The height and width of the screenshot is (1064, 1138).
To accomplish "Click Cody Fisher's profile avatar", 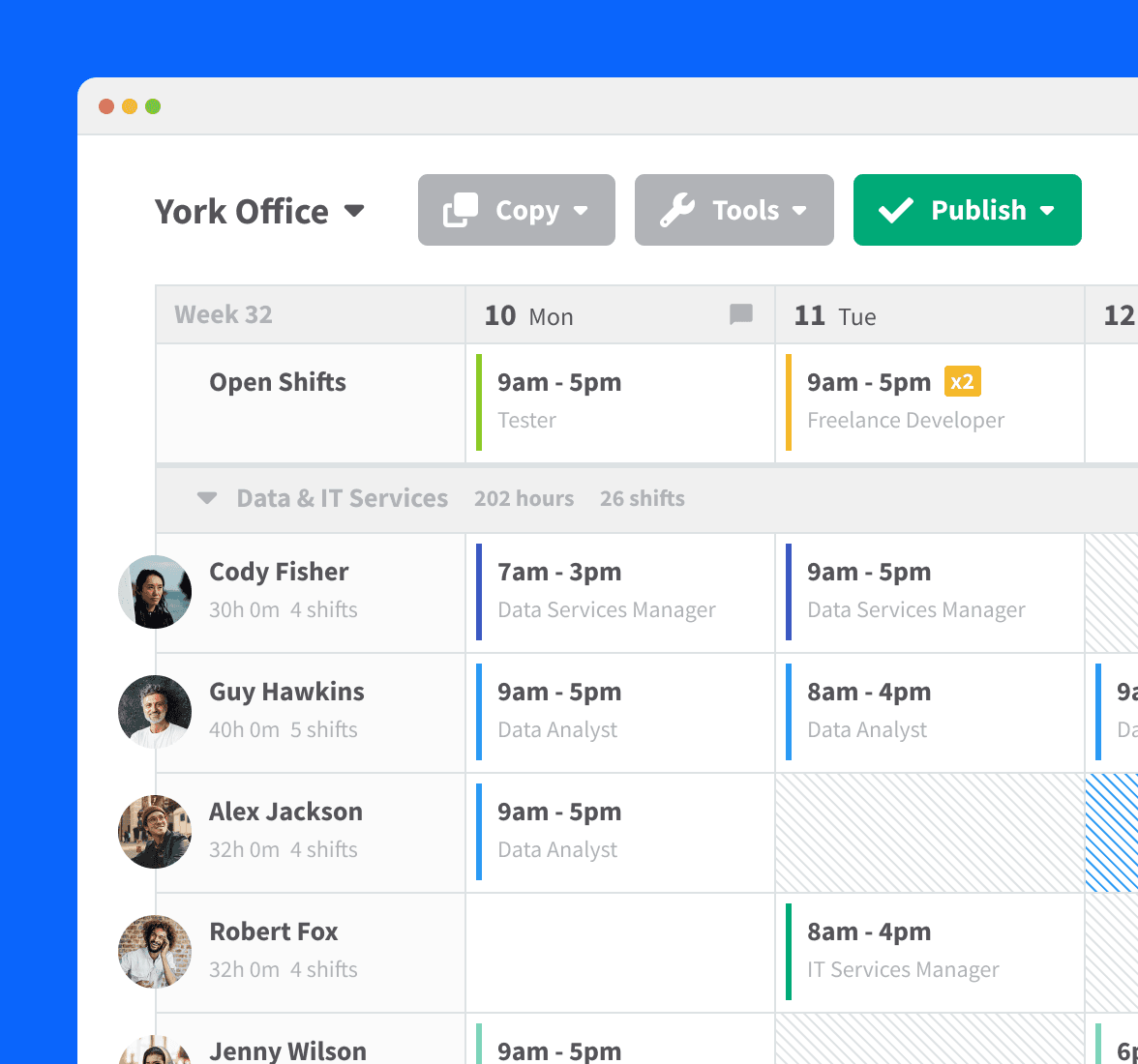I will 155,592.
